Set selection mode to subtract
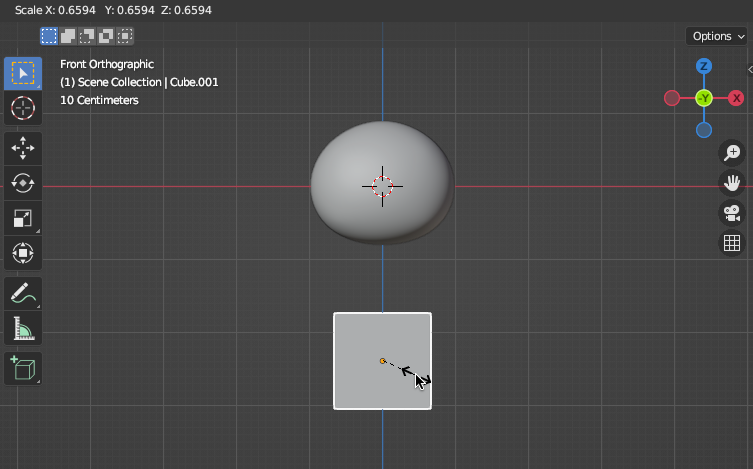Image resolution: width=753 pixels, height=469 pixels. pos(87,36)
